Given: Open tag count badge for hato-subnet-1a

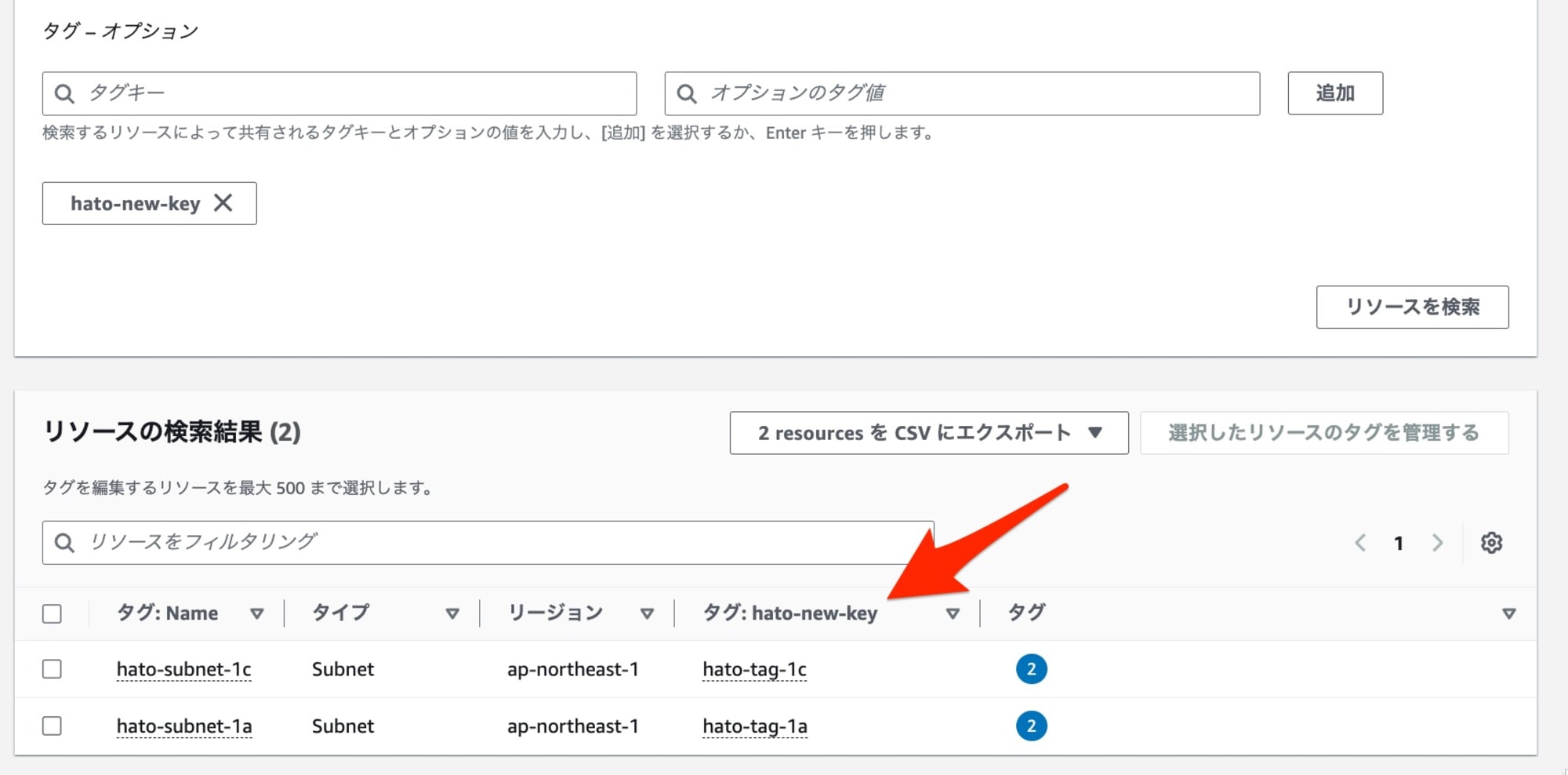Looking at the screenshot, I should (1031, 726).
